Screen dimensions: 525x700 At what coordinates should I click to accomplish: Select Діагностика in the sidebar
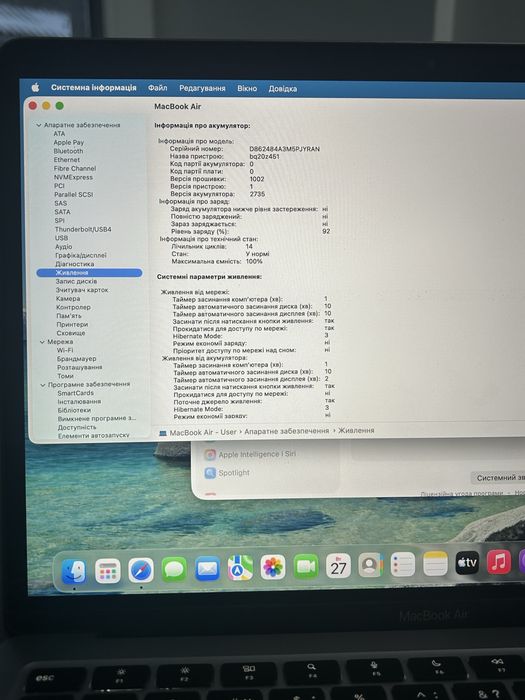point(75,264)
